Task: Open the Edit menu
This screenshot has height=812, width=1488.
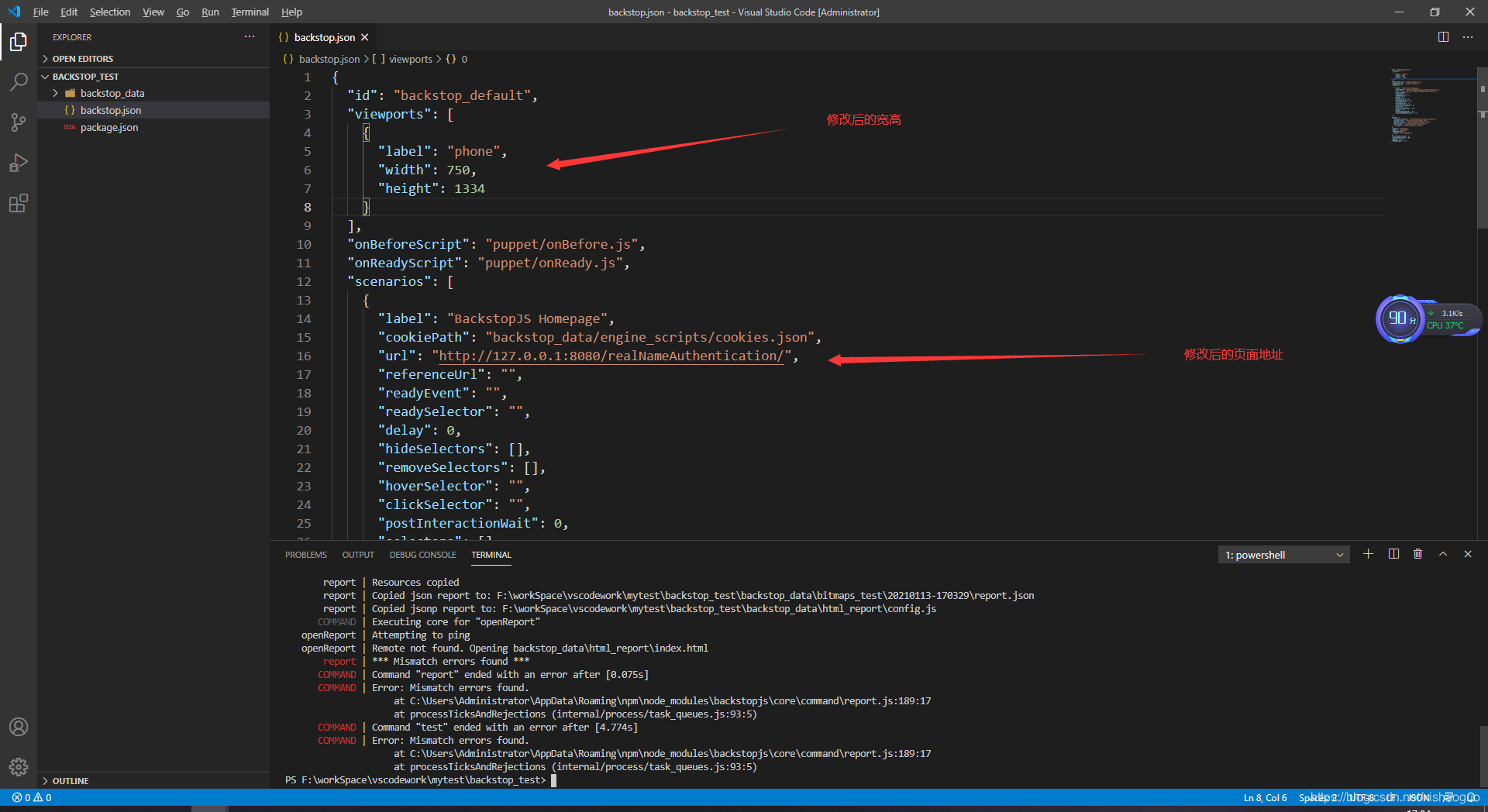Action: point(69,12)
